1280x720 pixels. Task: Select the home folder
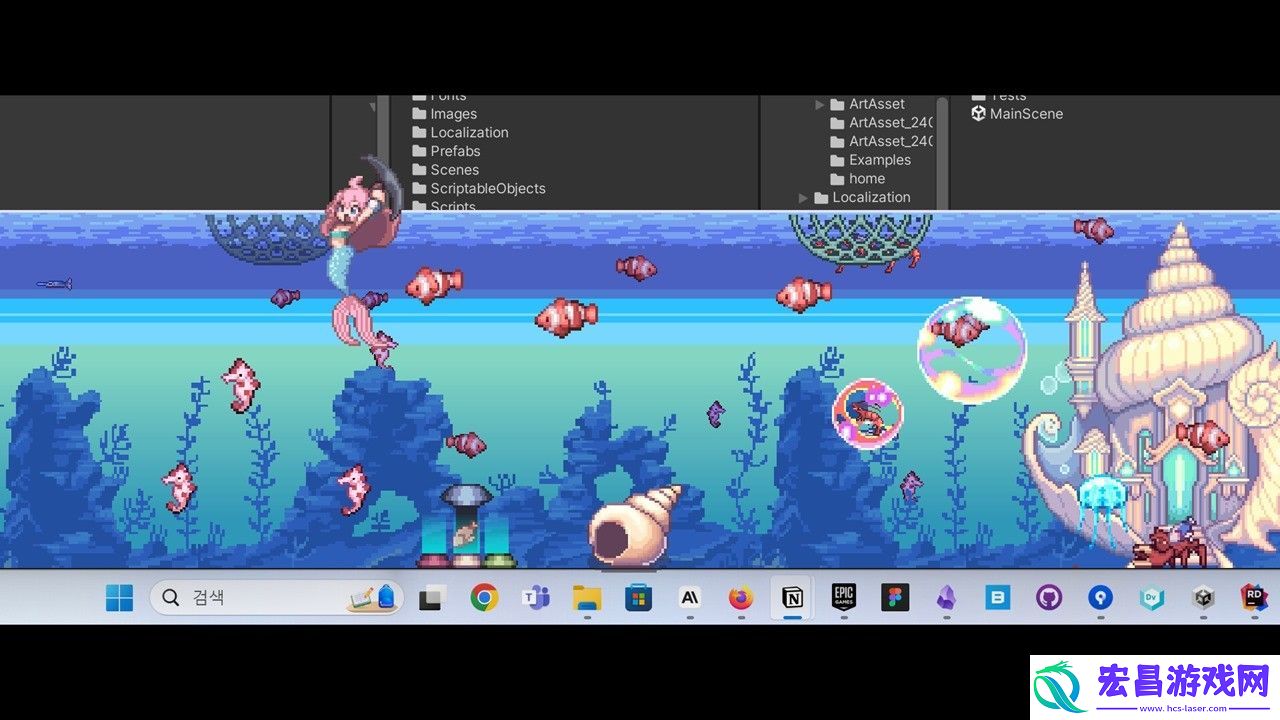[x=857, y=179]
